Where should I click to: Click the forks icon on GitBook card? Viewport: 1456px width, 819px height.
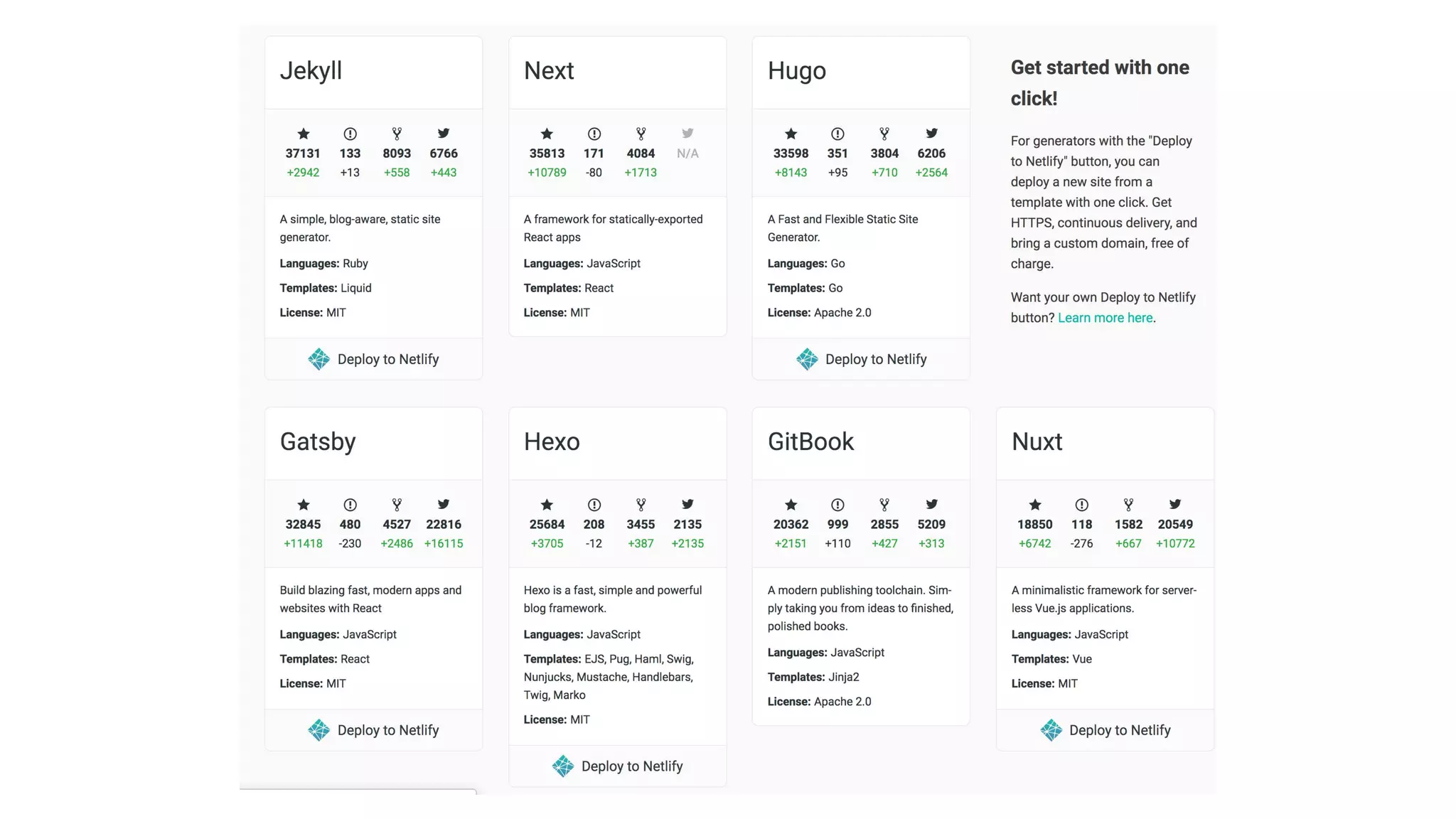pos(884,505)
